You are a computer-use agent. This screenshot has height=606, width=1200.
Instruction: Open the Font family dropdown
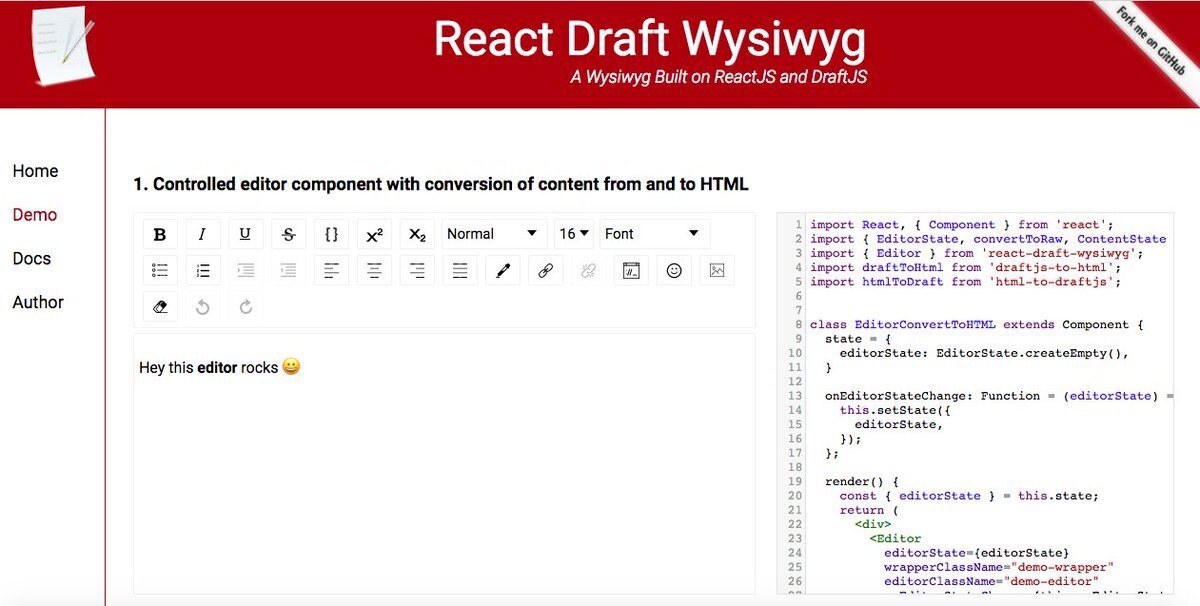click(655, 234)
